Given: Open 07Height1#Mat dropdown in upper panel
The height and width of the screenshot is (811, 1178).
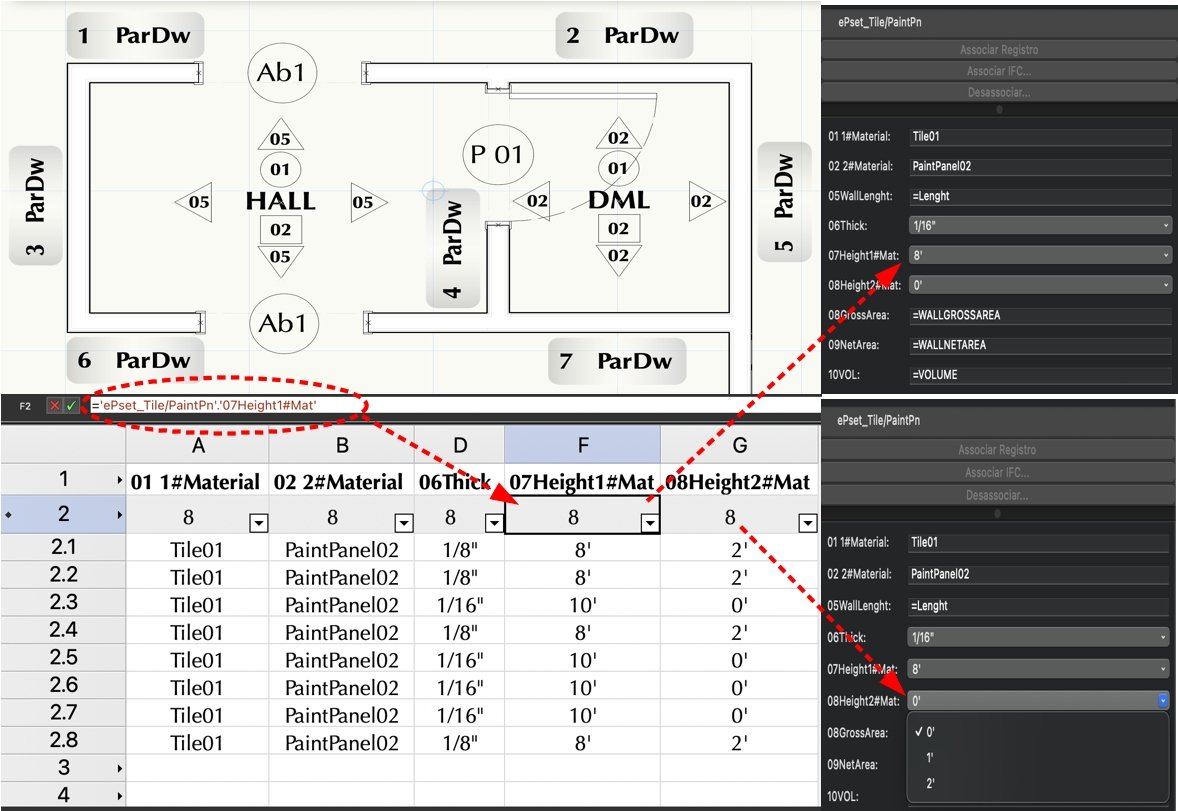Looking at the screenshot, I should click(1040, 255).
